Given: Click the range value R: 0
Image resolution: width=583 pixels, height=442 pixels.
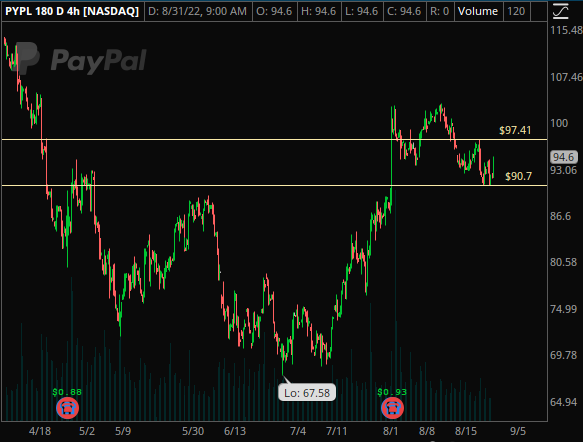Looking at the screenshot, I should (439, 11).
